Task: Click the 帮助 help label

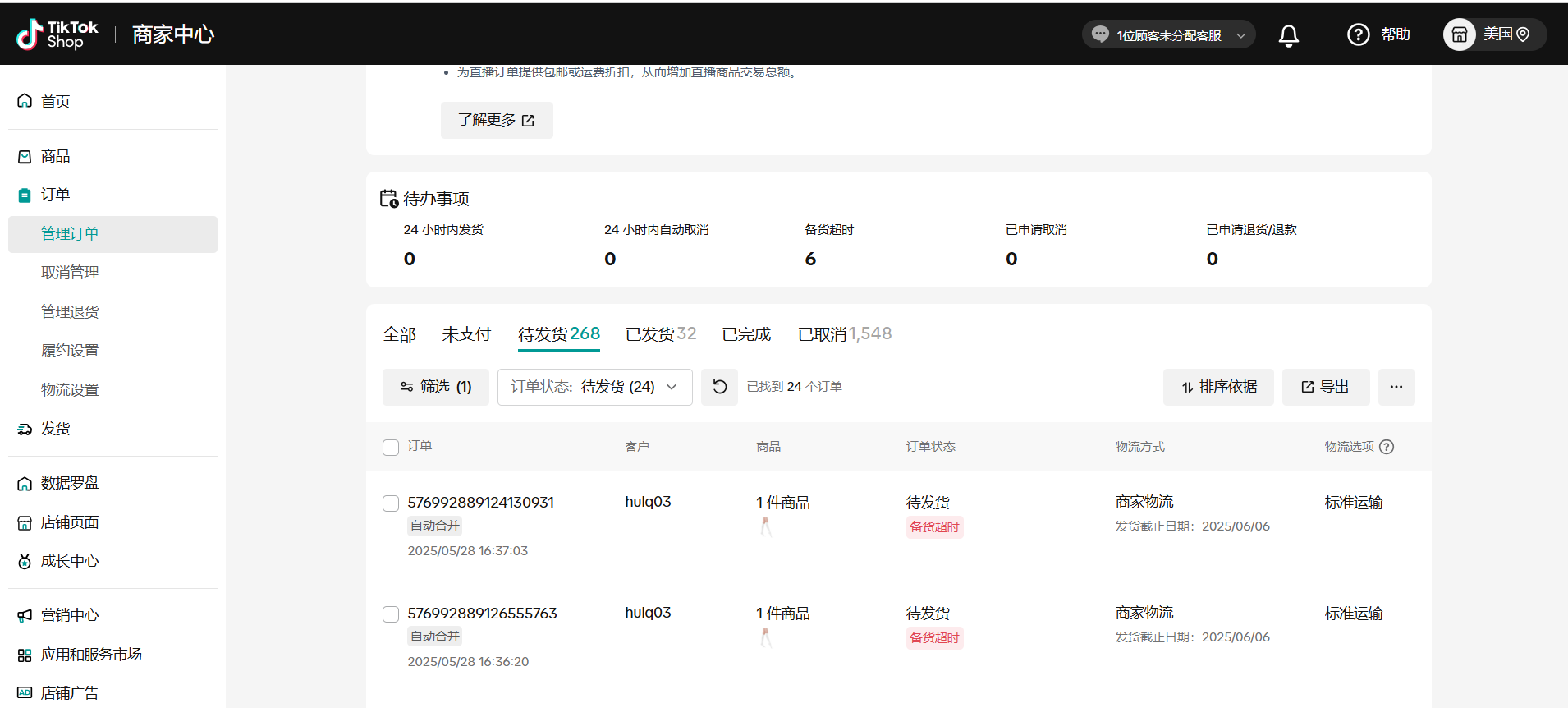Action: pos(1395,34)
